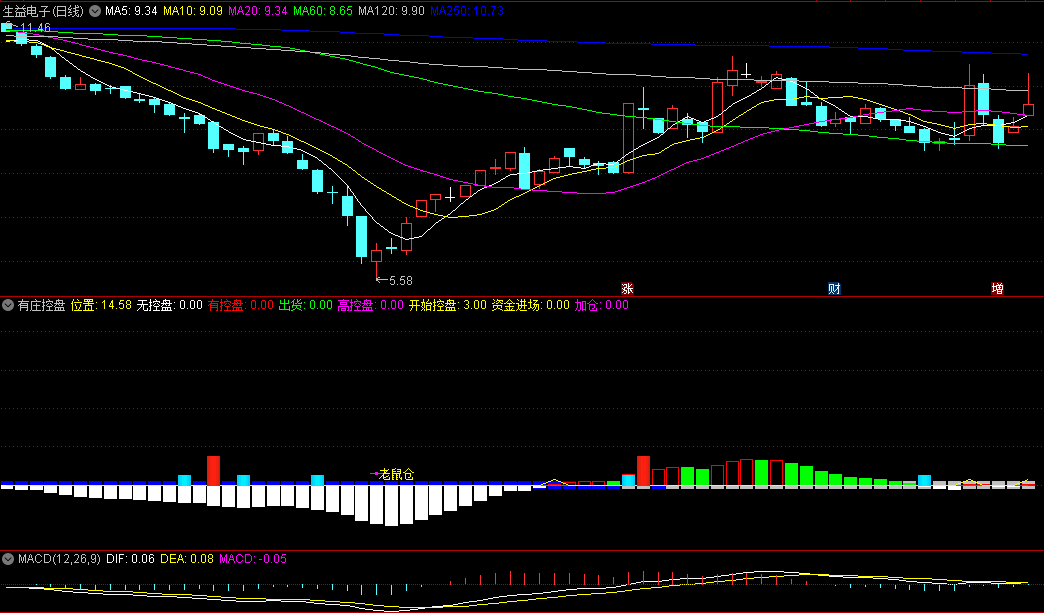Screen dimensions: 1044x613
Task: Click the 出货: 0.00 value
Action: 306,306
